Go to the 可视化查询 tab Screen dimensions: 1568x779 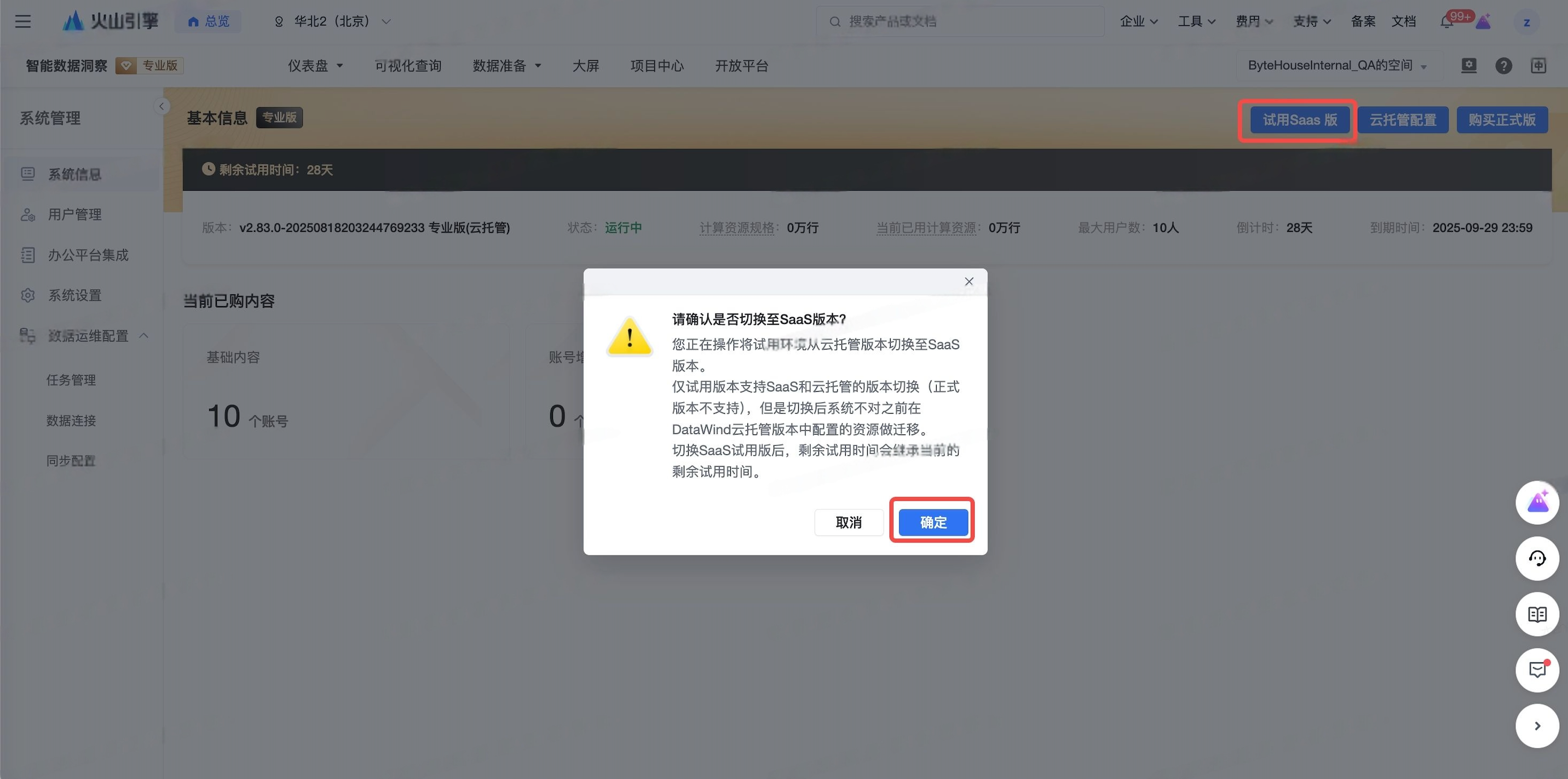click(408, 66)
